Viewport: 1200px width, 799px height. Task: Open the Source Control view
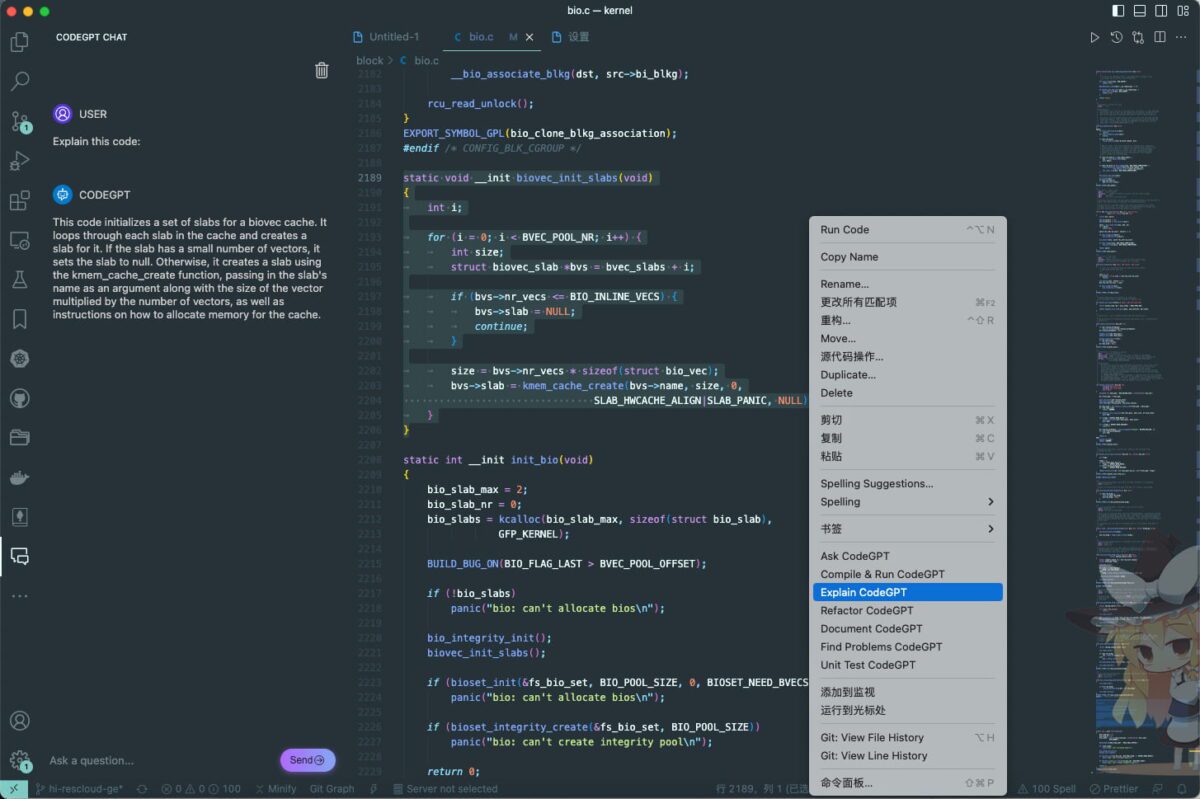click(x=19, y=122)
